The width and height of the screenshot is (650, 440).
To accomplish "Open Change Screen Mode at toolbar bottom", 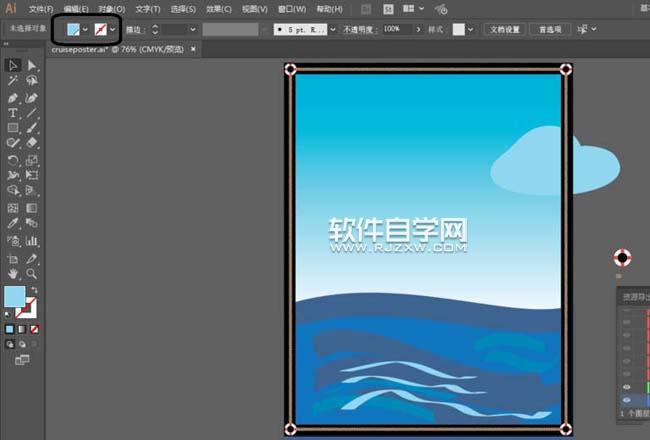I will pyautogui.click(x=22, y=360).
